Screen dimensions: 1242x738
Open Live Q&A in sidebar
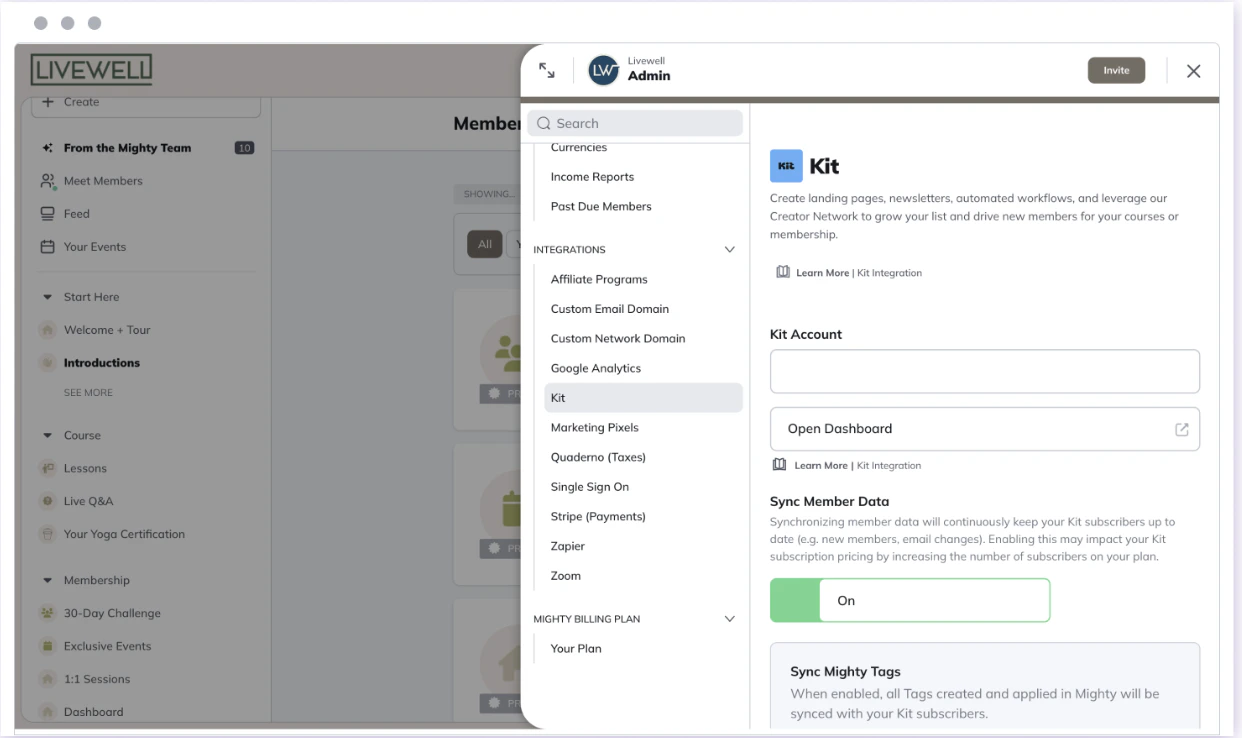point(88,501)
